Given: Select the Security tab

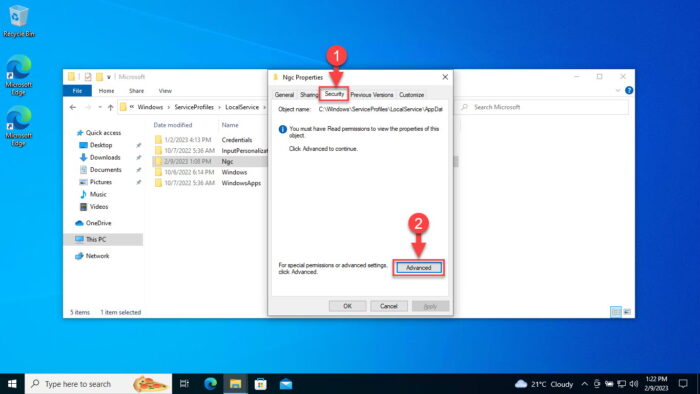Looking at the screenshot, I should [334, 94].
